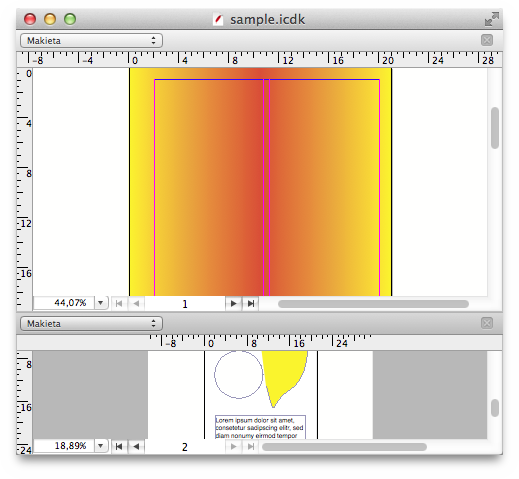Expand zoom dropdown next to 18,89%
This screenshot has height=479, width=519.
(101, 446)
